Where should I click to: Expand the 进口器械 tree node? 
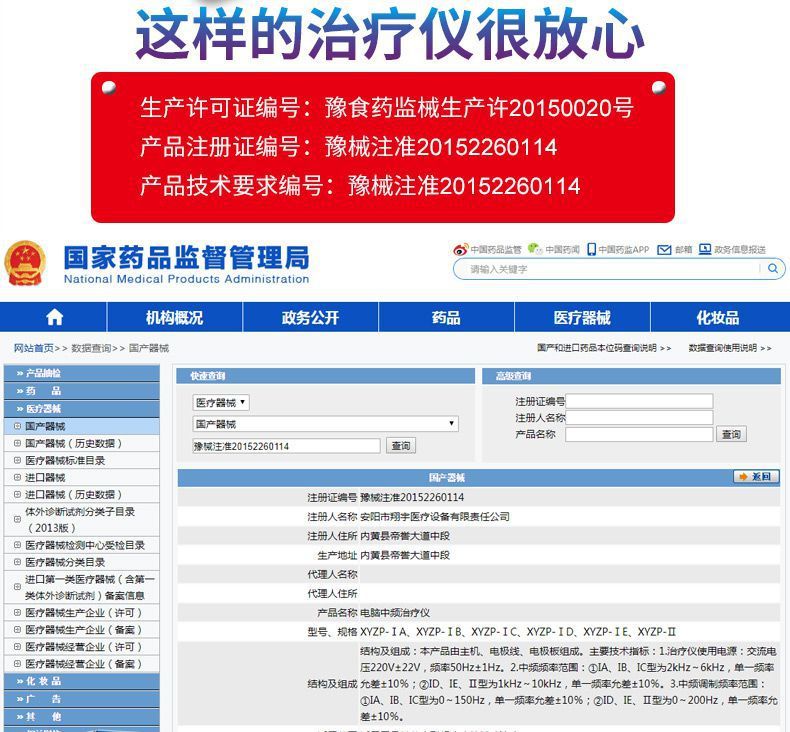click(17, 478)
